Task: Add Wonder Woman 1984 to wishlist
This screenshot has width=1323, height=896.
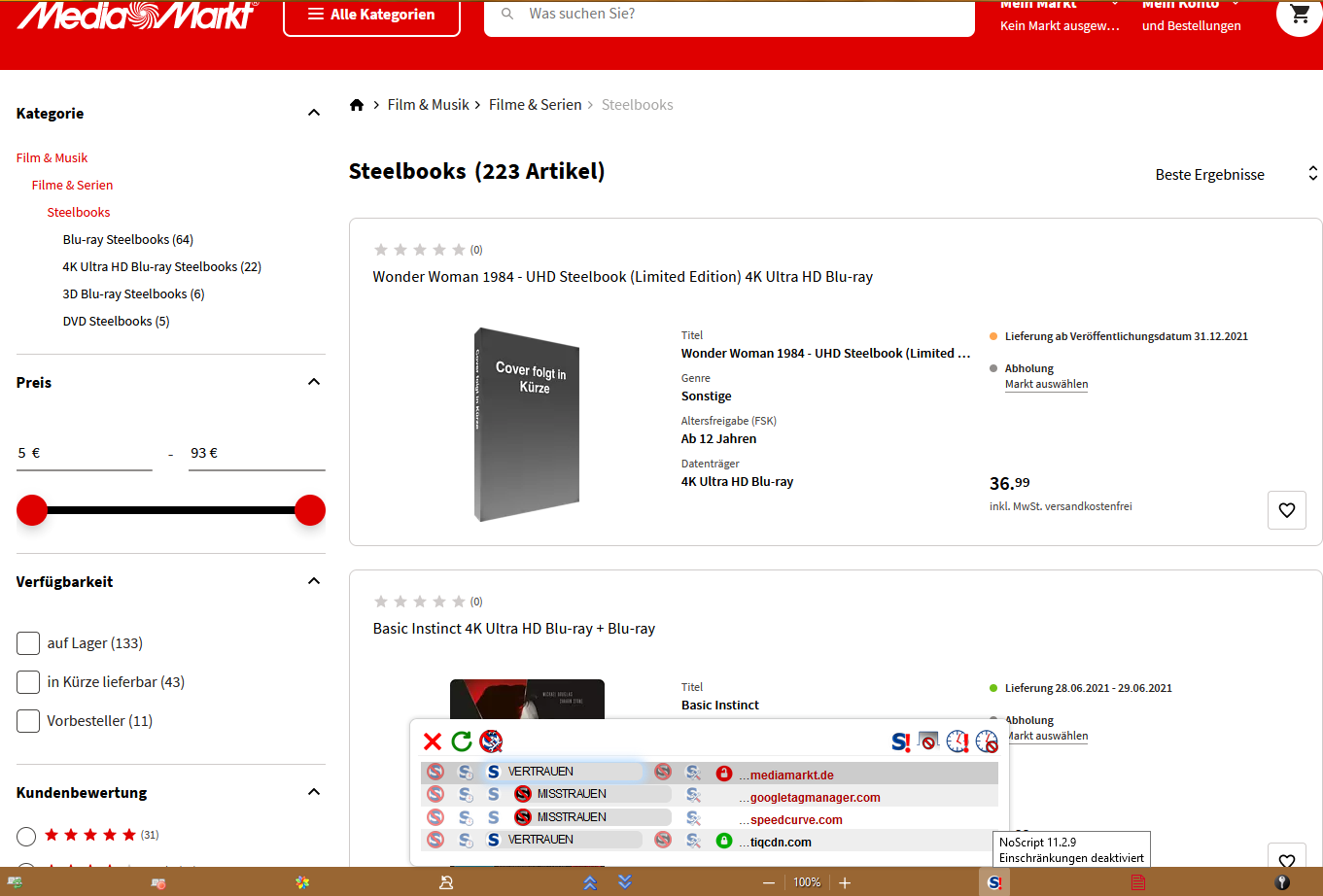Action: click(x=1287, y=510)
